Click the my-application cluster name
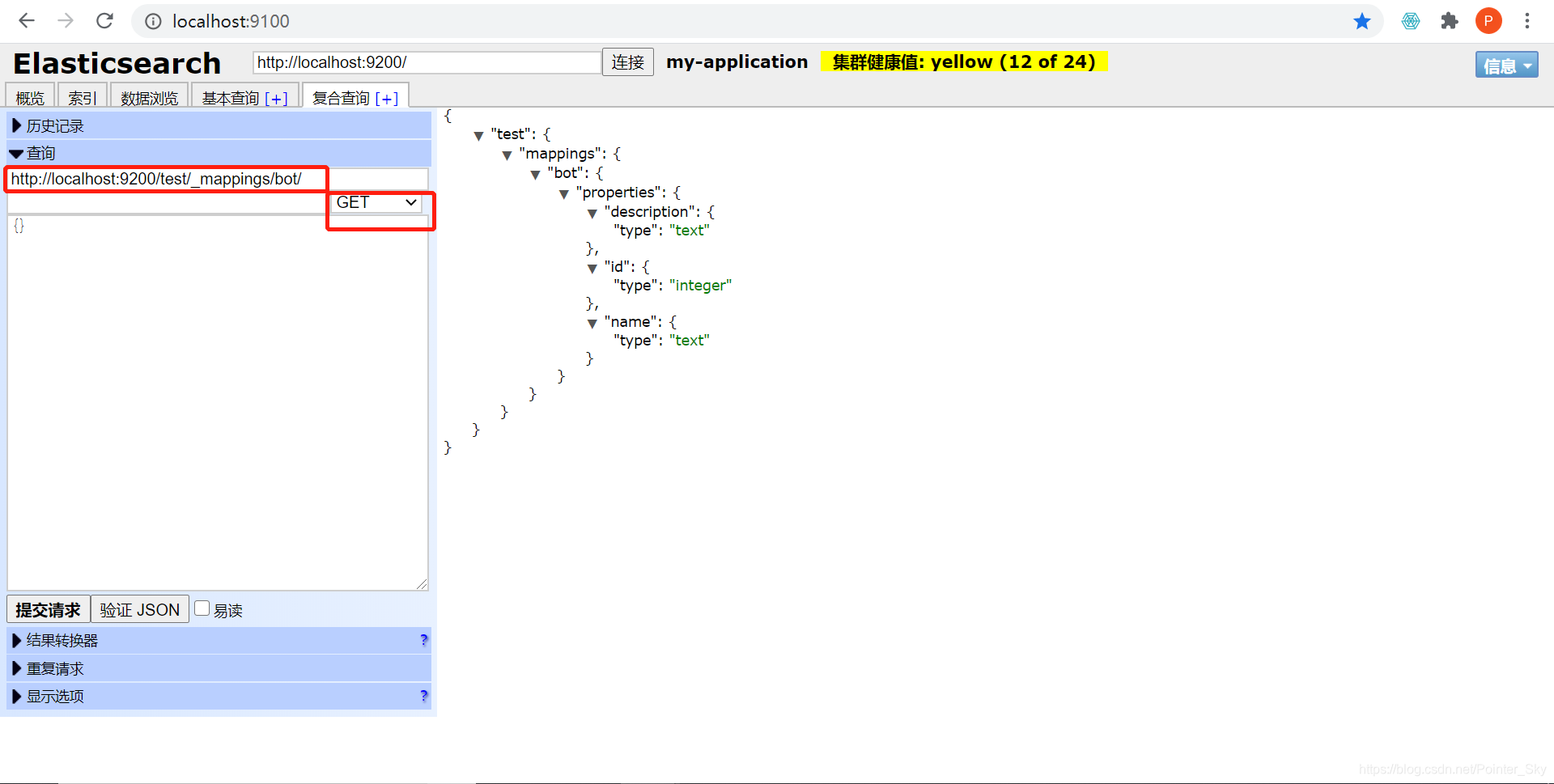The image size is (1554, 784). coord(737,61)
